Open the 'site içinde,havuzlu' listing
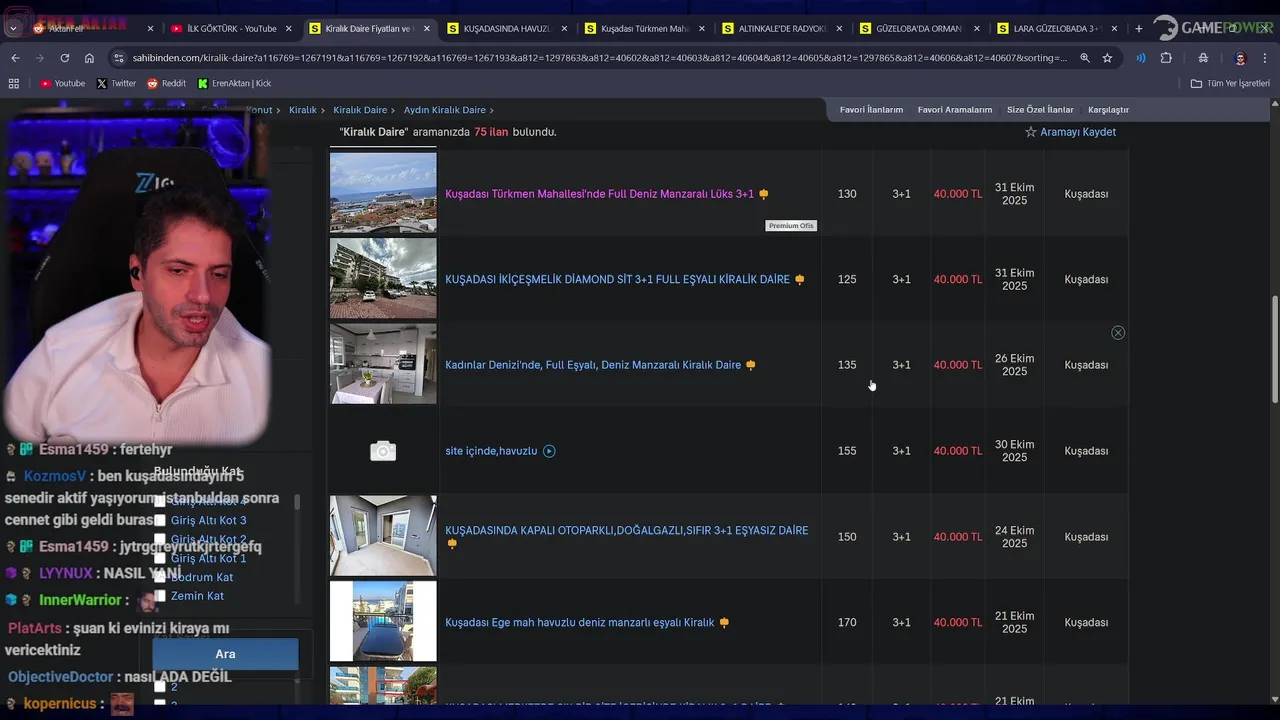Viewport: 1280px width, 720px height. click(491, 451)
